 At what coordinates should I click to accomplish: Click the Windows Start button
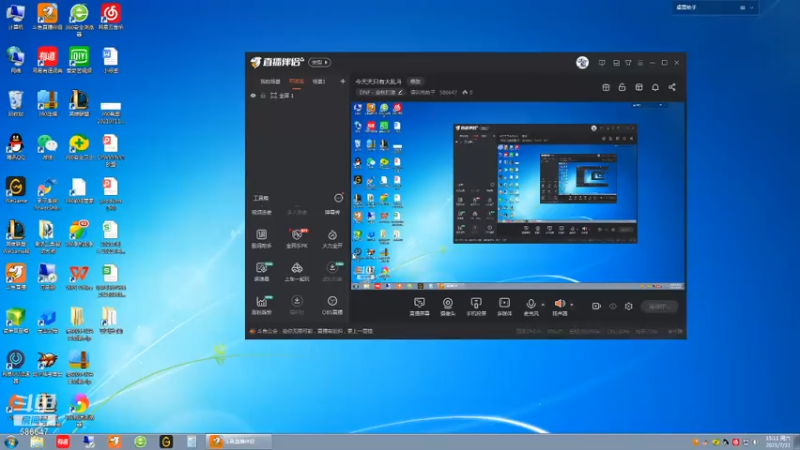click(11, 441)
